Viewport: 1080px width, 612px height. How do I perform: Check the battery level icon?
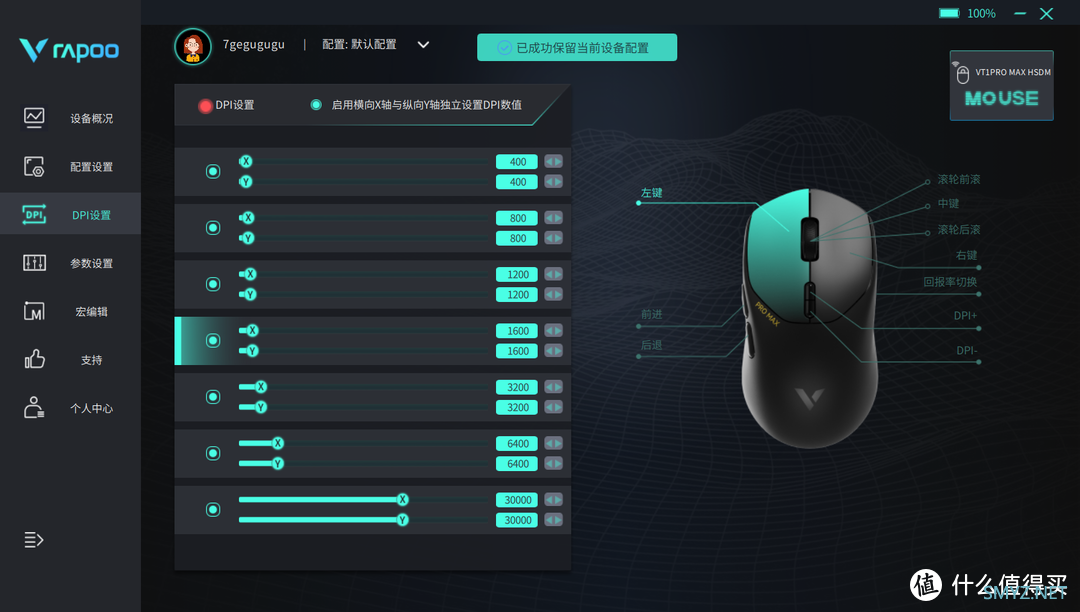[949, 13]
